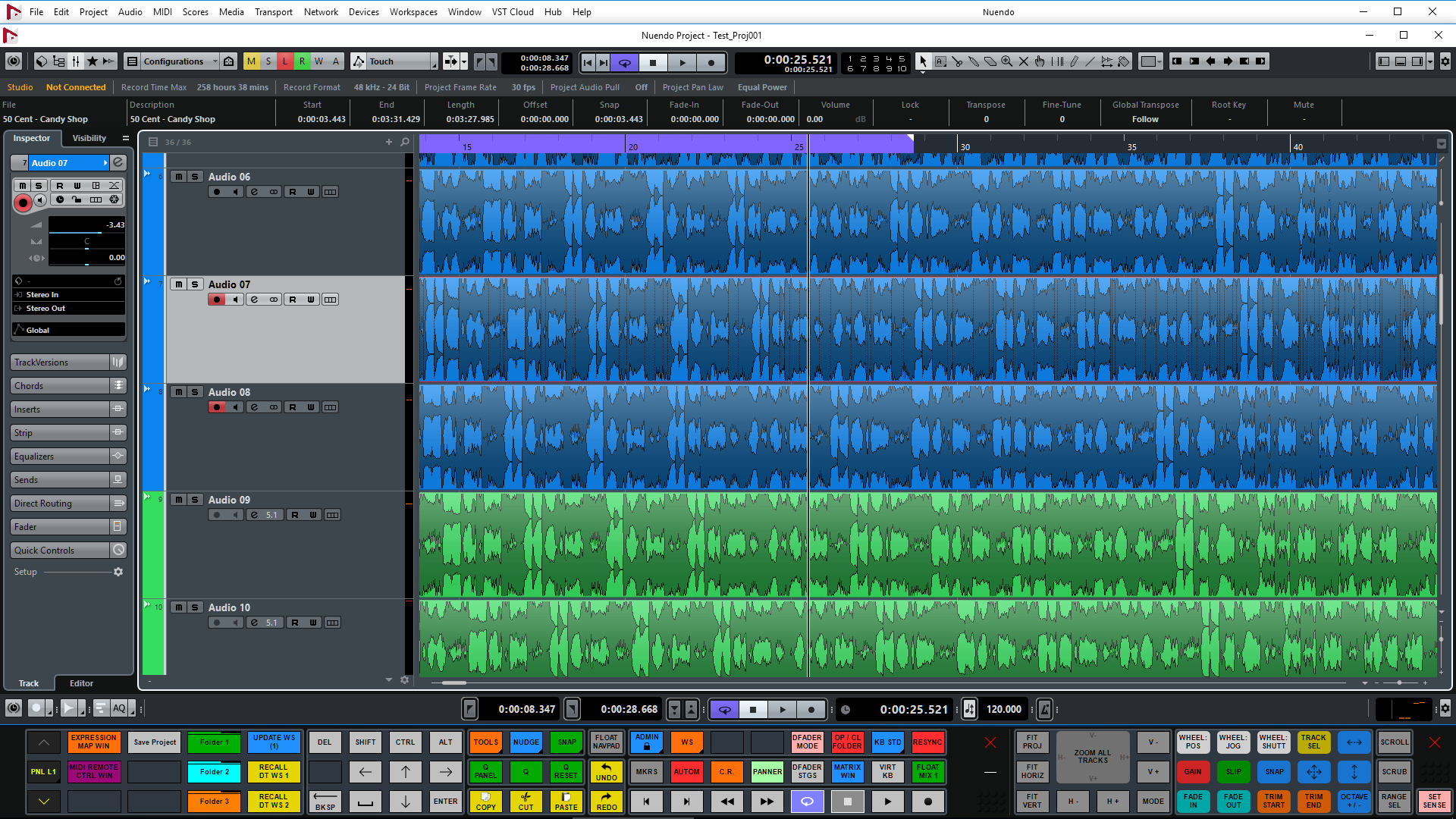Select the Object Selection arrow tool
1456x819 pixels.
[923, 61]
